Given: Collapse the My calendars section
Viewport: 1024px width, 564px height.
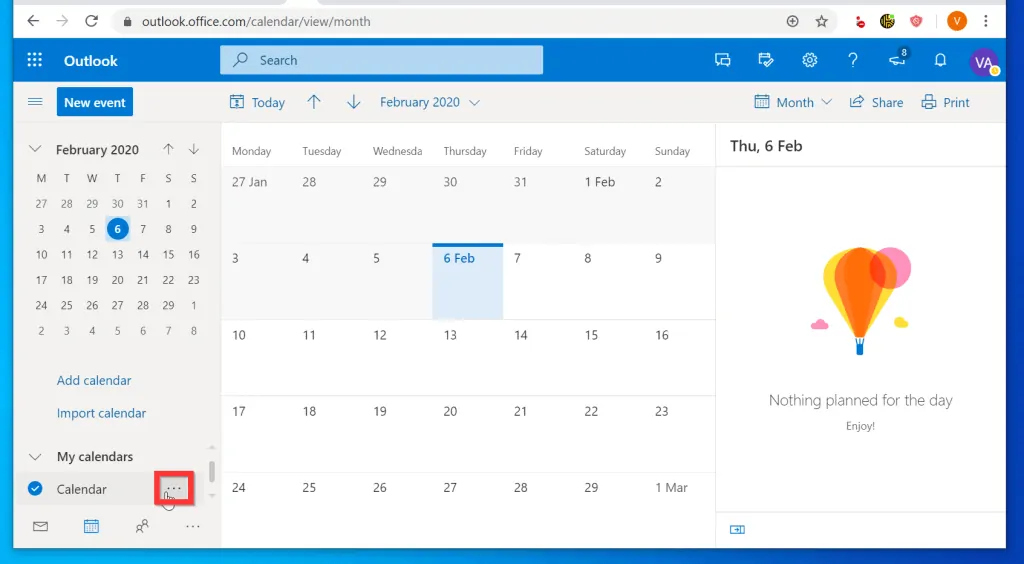Looking at the screenshot, I should (x=36, y=456).
